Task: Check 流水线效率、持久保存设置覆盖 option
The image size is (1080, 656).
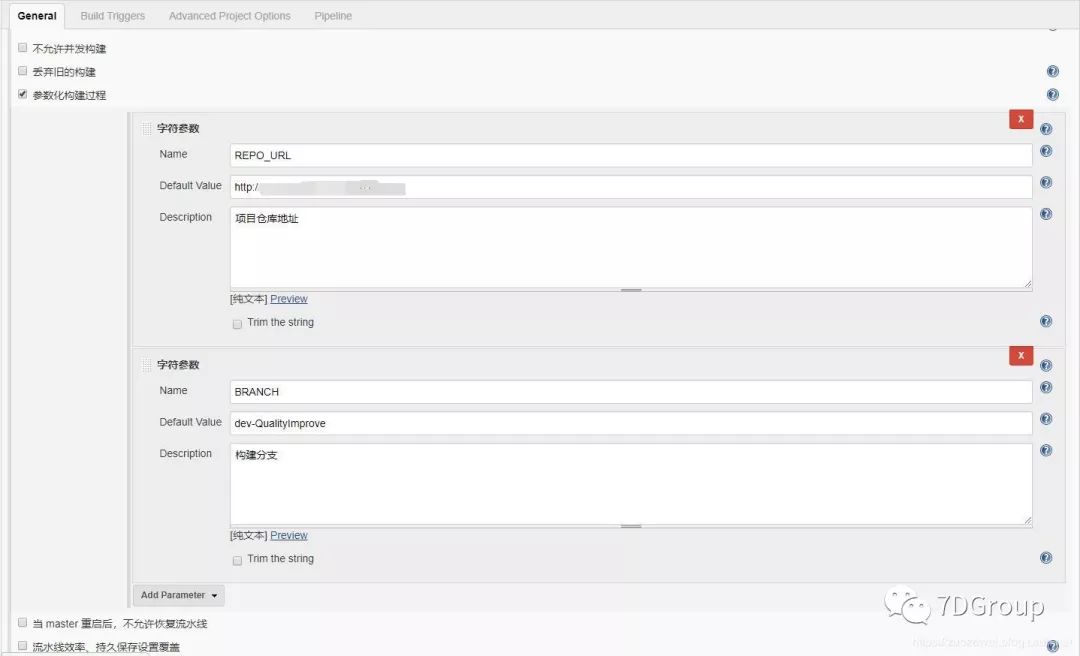Action: [23, 646]
